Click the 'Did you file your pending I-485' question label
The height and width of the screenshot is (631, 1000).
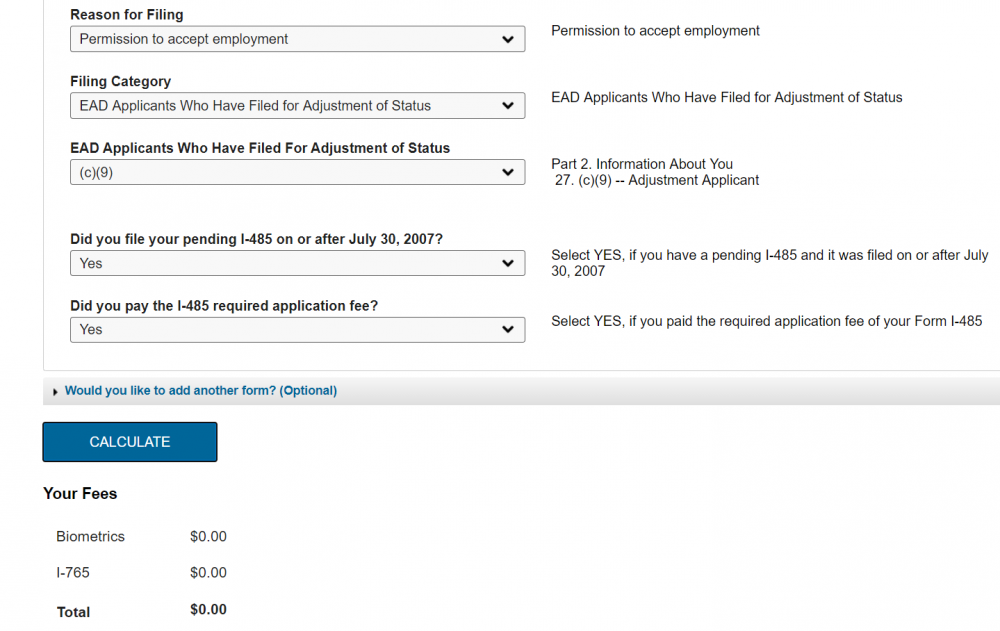[x=256, y=239]
